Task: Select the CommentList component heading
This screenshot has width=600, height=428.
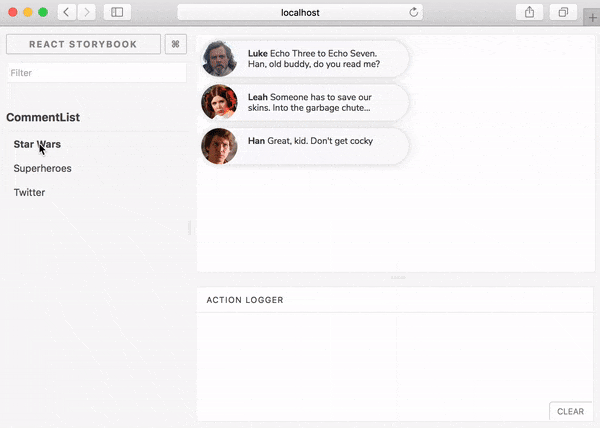Action: click(43, 117)
